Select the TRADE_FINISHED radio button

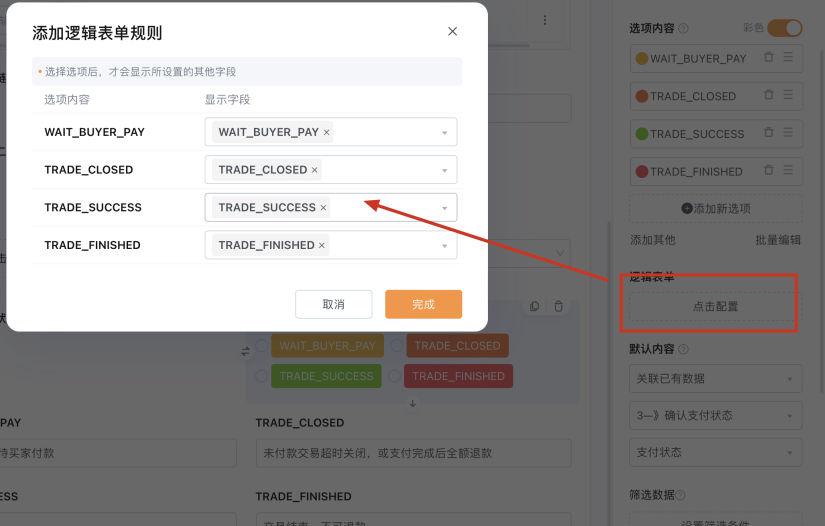394,376
